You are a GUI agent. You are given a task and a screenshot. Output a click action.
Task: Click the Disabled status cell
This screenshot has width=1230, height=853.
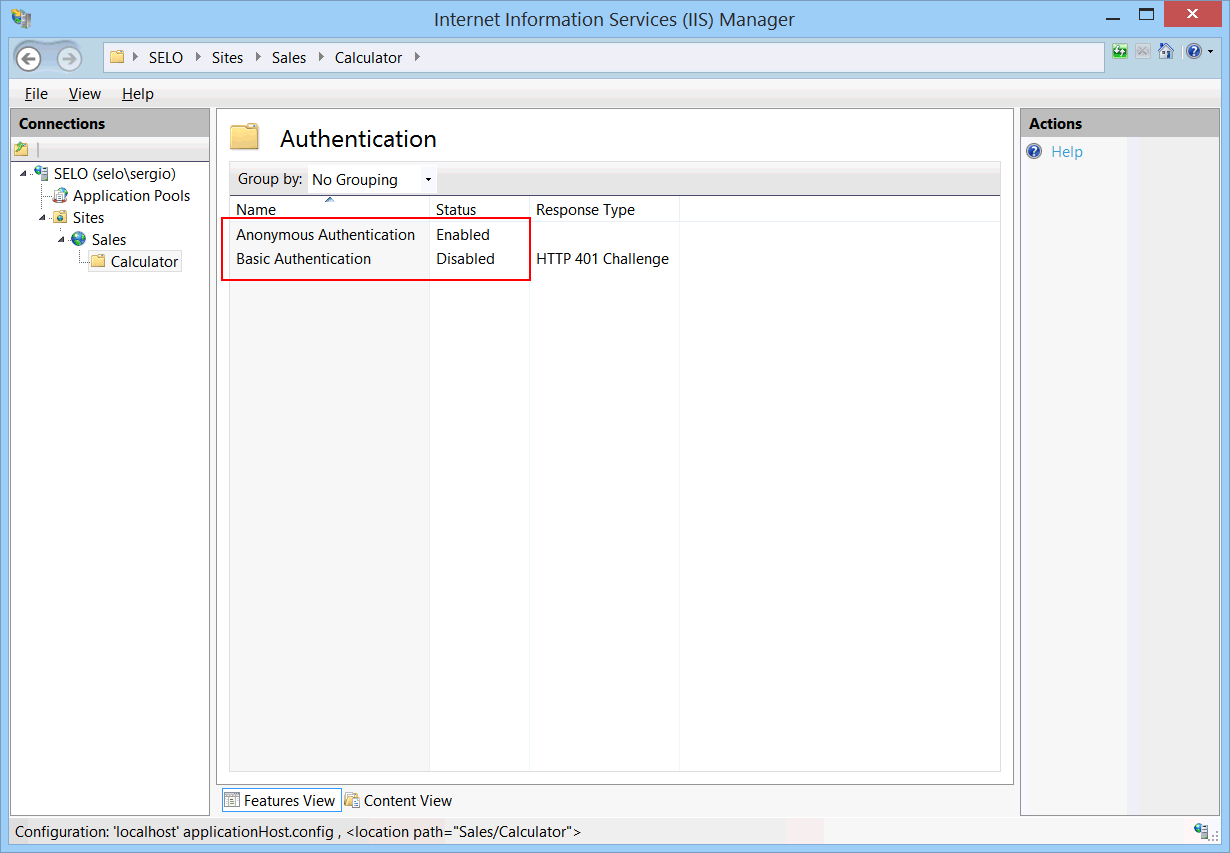click(x=465, y=259)
